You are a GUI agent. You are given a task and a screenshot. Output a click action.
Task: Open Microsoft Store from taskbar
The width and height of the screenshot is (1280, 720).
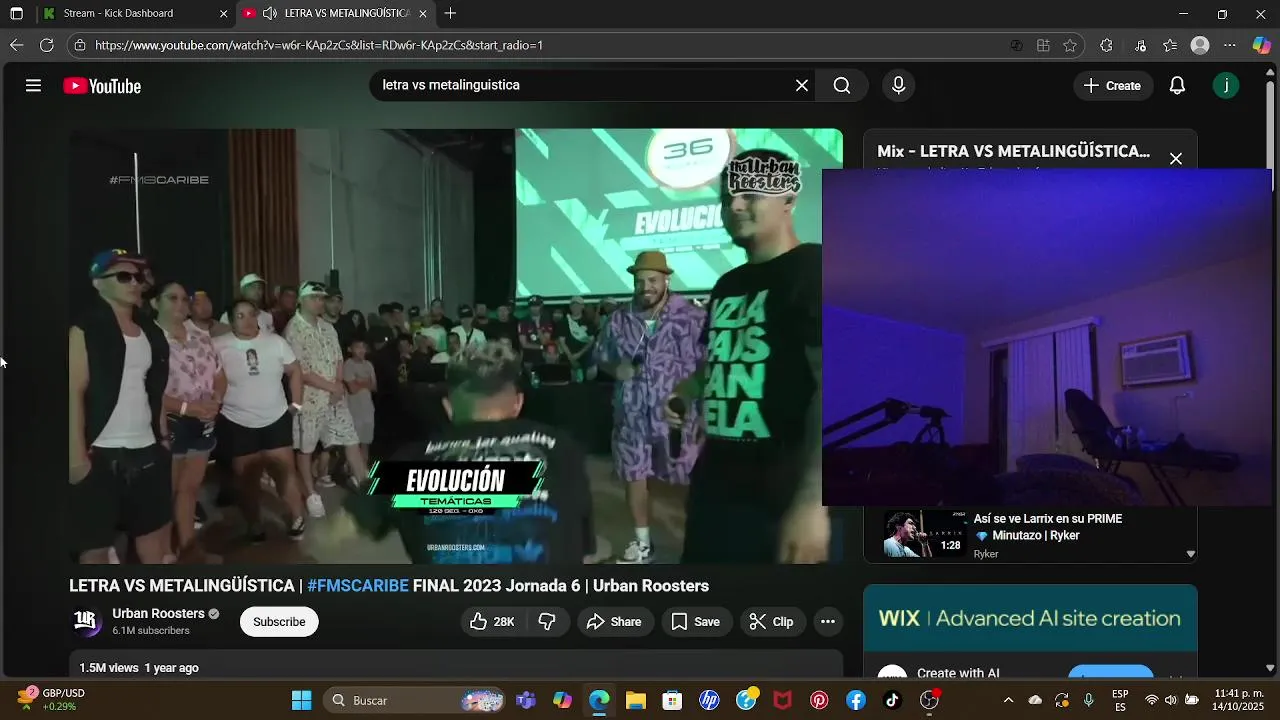point(672,700)
